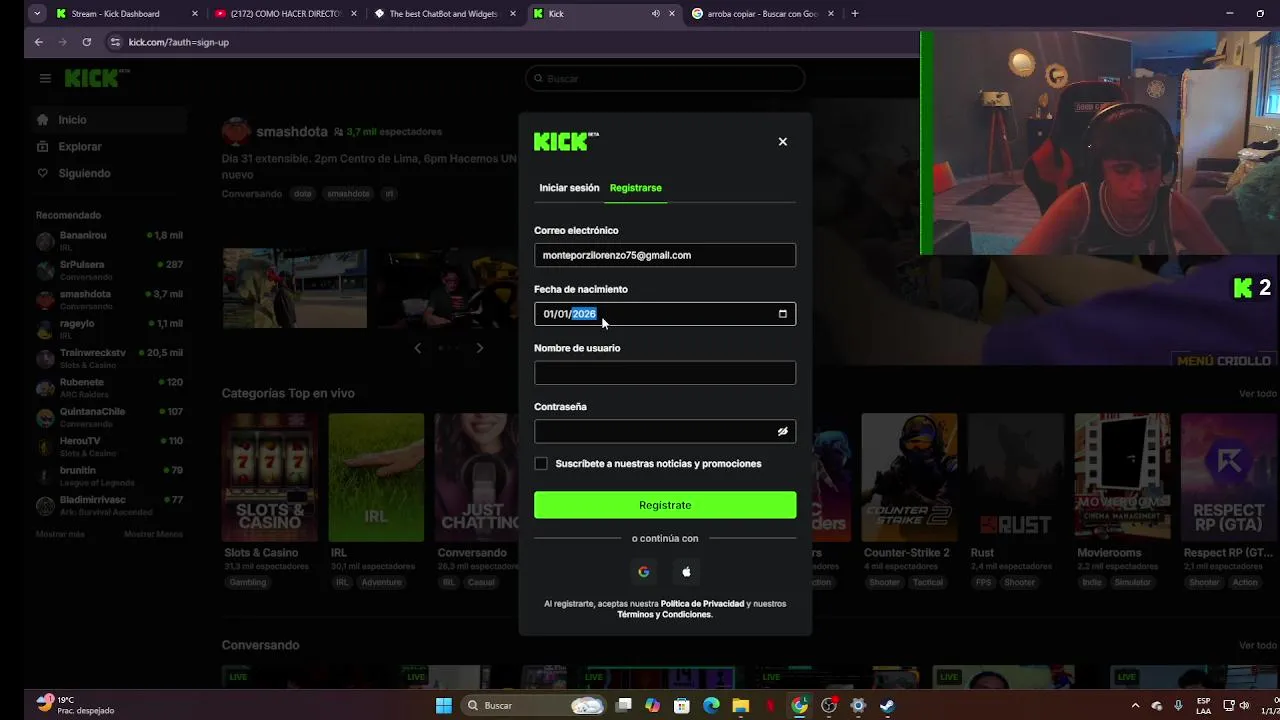This screenshot has width=1280, height=720.
Task: Open Siguiendo in Kick sidebar
Action: pos(108,174)
